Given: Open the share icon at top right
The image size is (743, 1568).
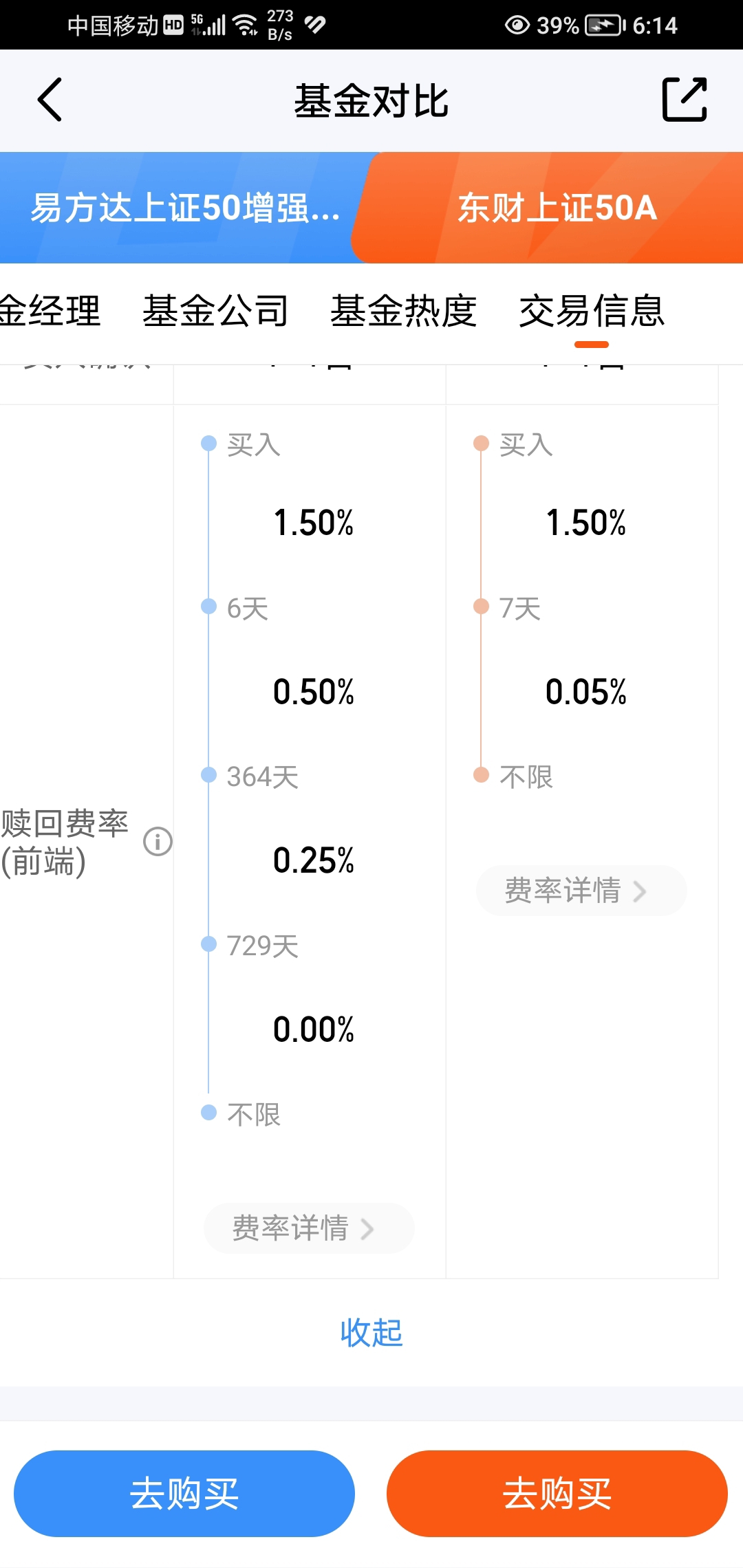Looking at the screenshot, I should coord(685,100).
